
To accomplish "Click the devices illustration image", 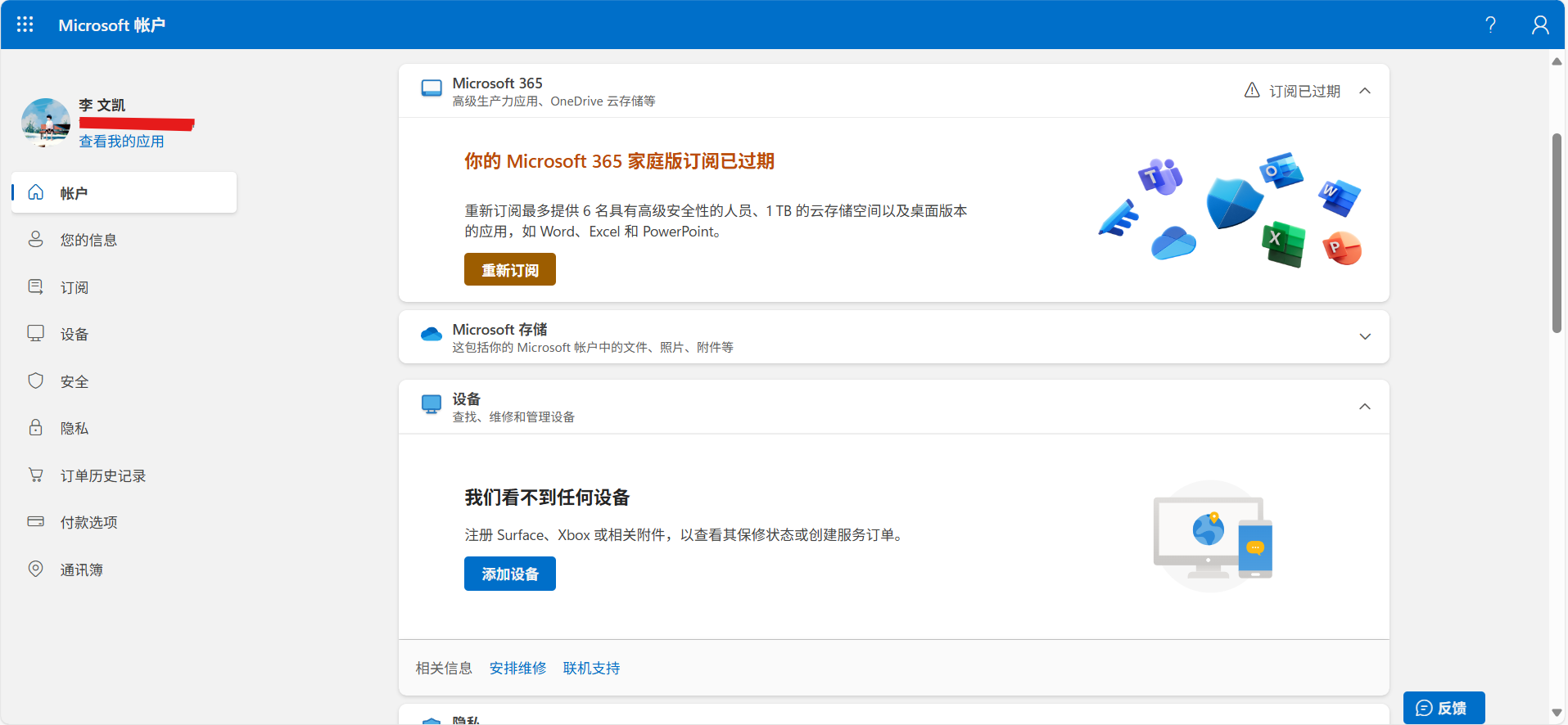I will tap(1213, 536).
